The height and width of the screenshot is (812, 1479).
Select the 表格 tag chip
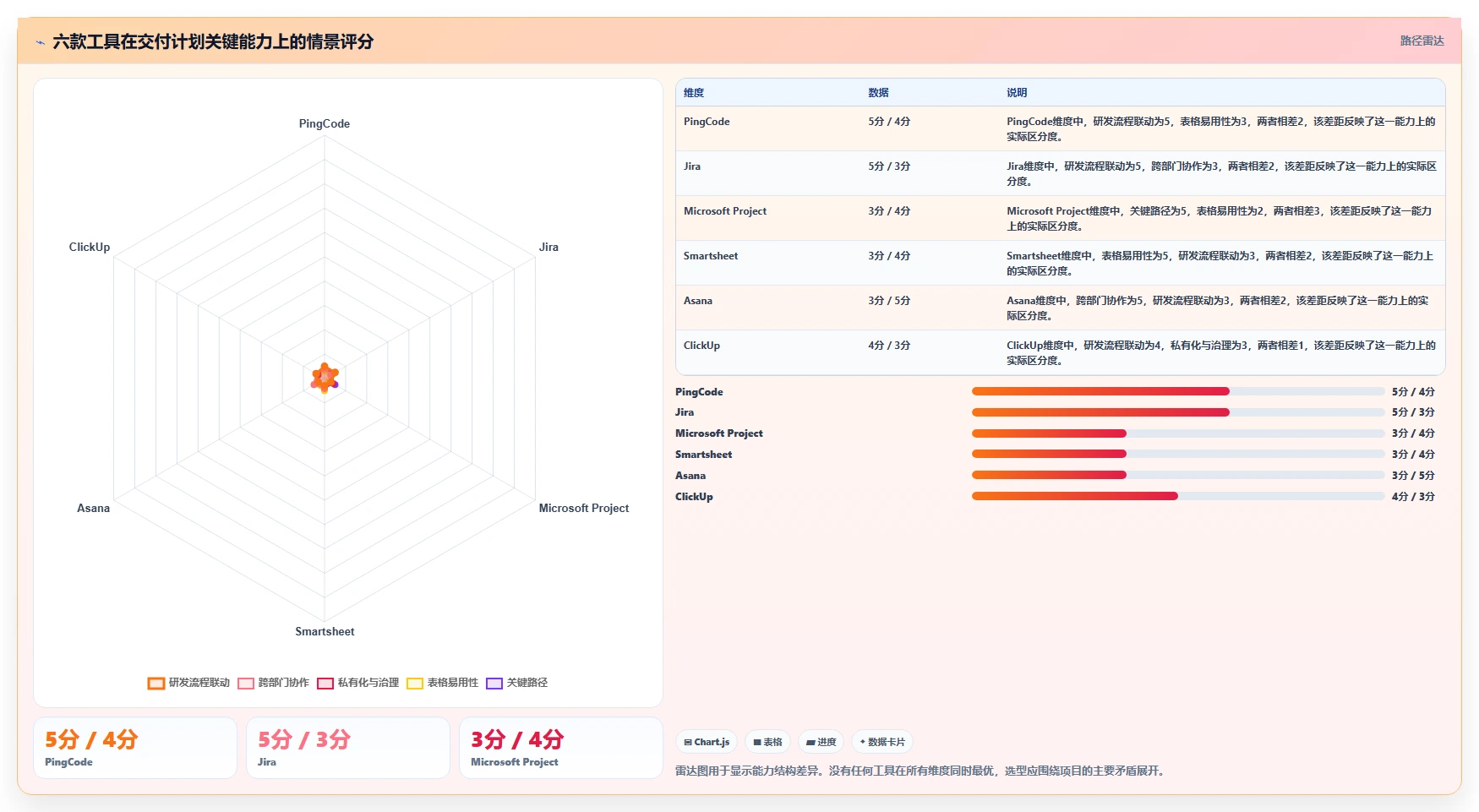click(767, 742)
